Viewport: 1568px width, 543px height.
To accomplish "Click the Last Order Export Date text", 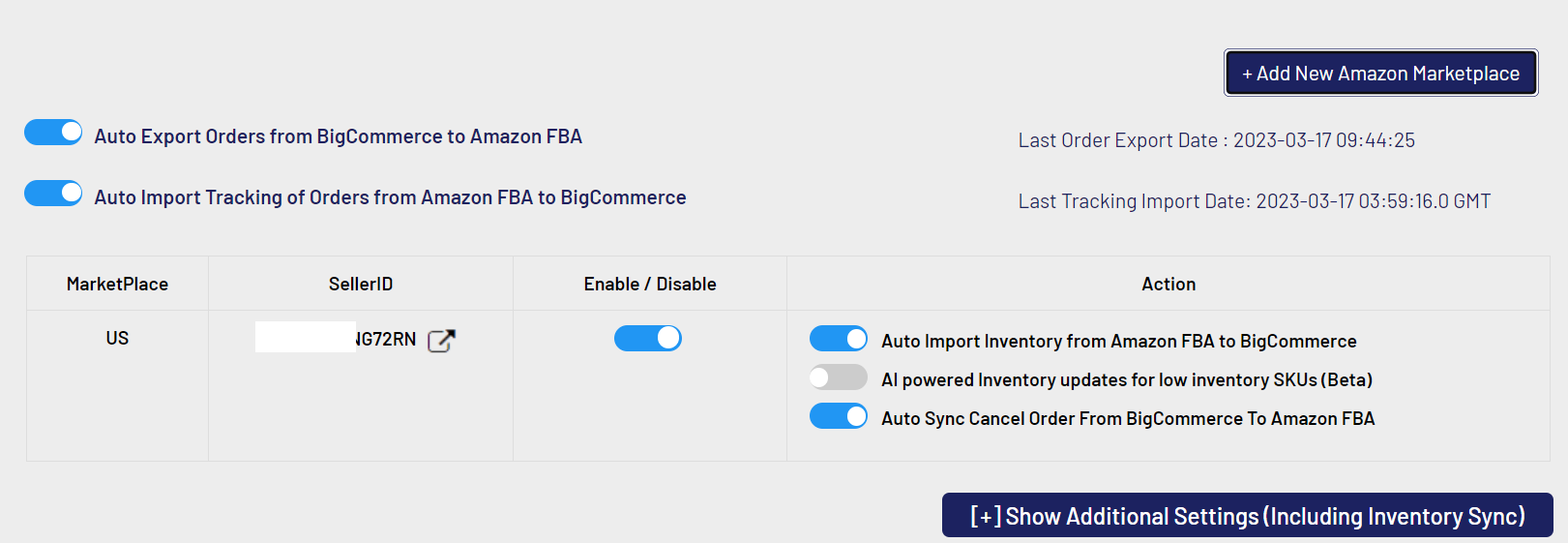I will (x=1216, y=140).
